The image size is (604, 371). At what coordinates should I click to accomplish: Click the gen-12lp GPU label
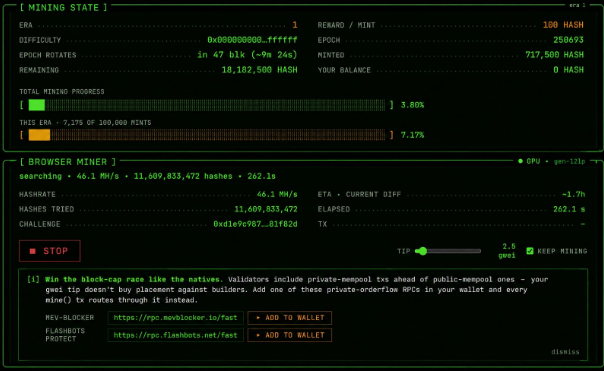[x=569, y=161]
